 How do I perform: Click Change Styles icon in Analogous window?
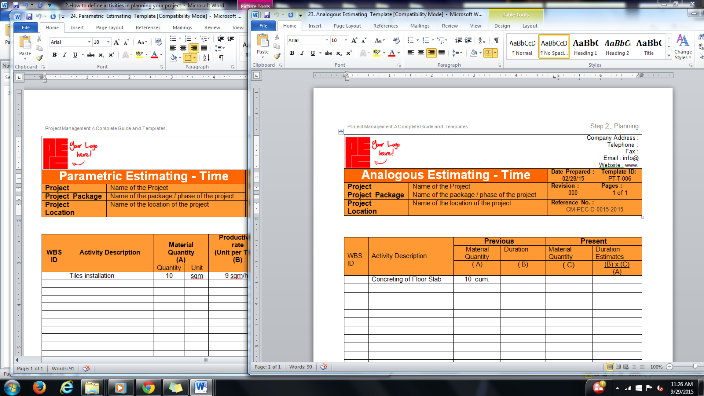[x=682, y=47]
